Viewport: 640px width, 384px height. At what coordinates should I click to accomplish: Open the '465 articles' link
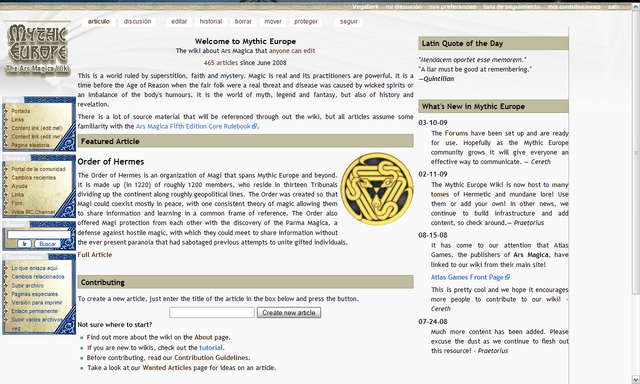(x=221, y=63)
